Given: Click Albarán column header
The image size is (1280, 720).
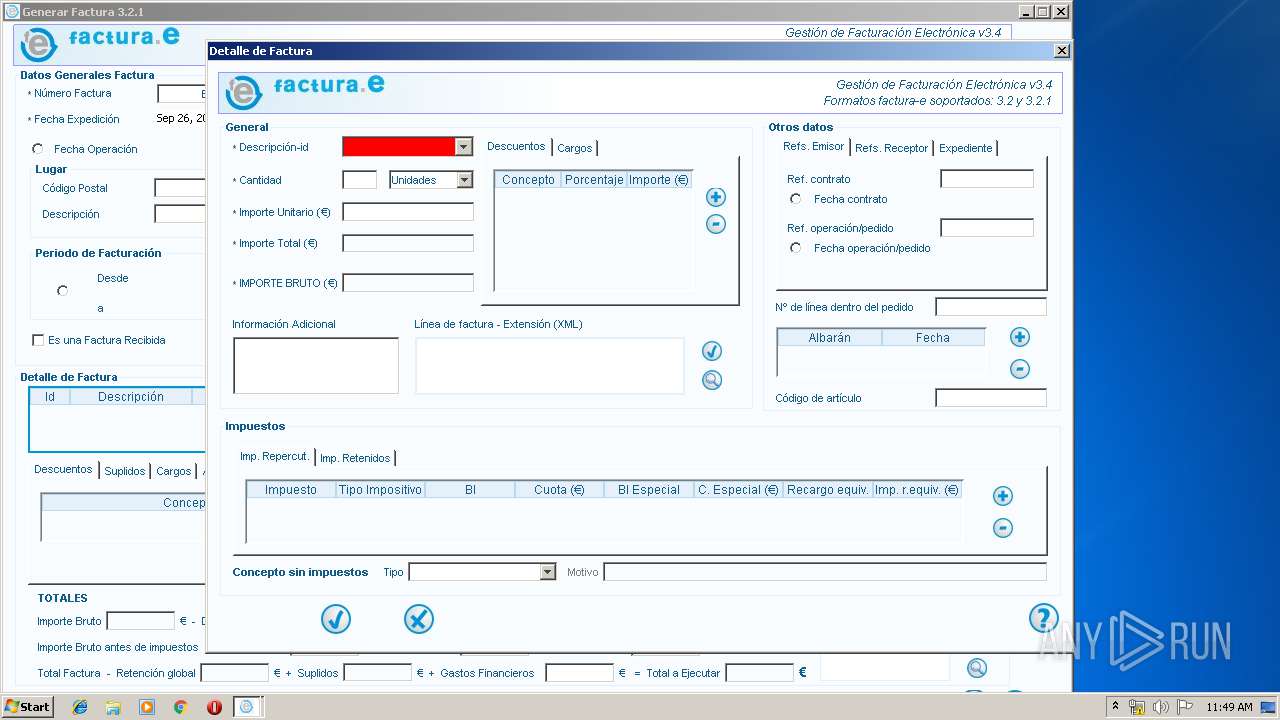Looking at the screenshot, I should tap(830, 338).
